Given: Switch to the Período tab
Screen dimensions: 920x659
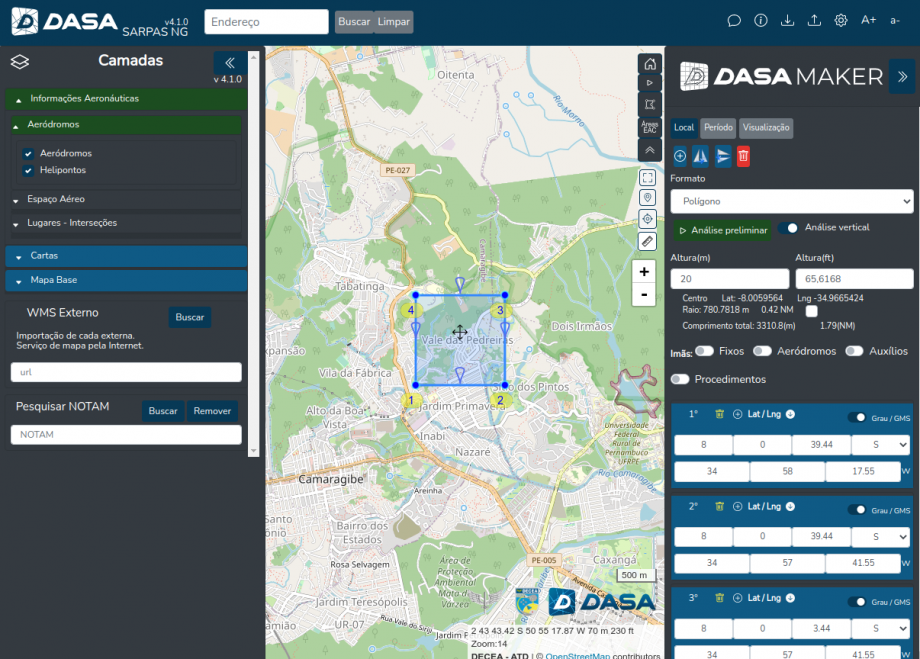Looking at the screenshot, I should [720, 127].
